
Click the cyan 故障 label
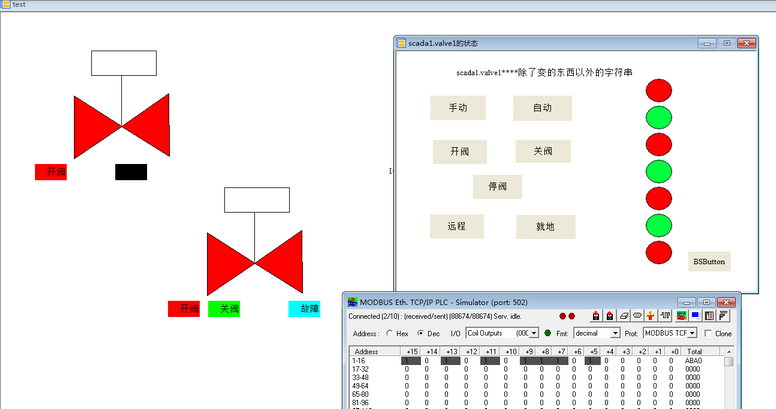coord(304,308)
